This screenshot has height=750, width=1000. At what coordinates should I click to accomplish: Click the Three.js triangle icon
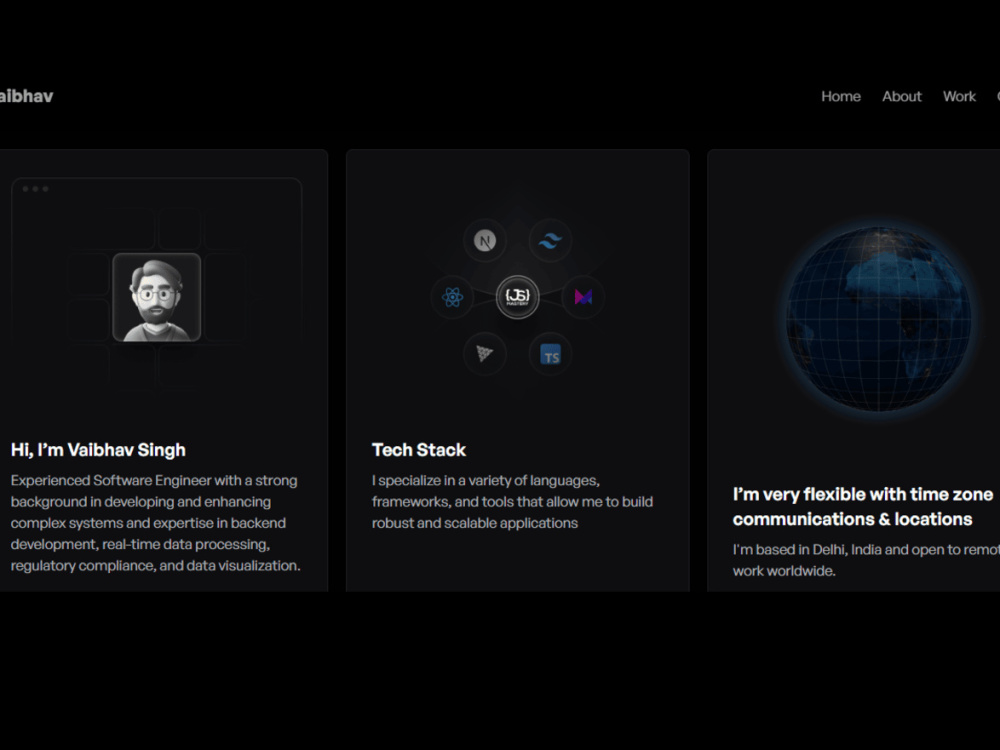pyautogui.click(x=485, y=353)
